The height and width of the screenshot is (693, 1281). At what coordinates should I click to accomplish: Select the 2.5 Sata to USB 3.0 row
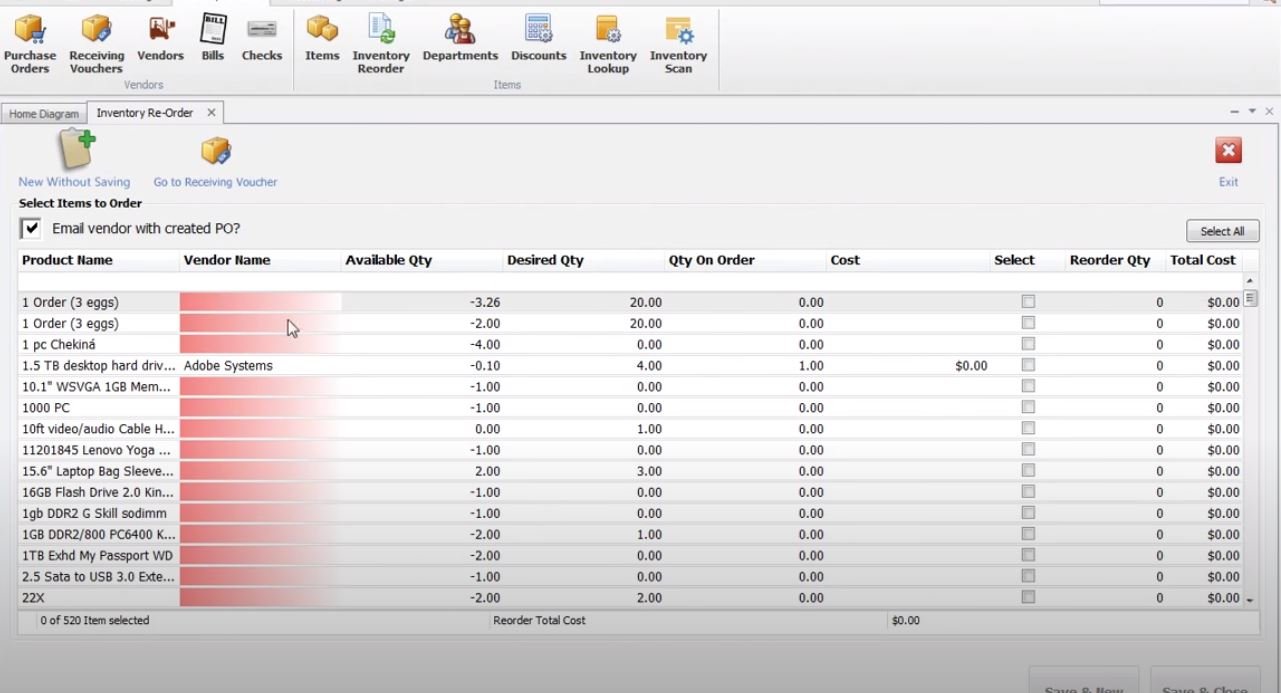pyautogui.click(x=630, y=577)
